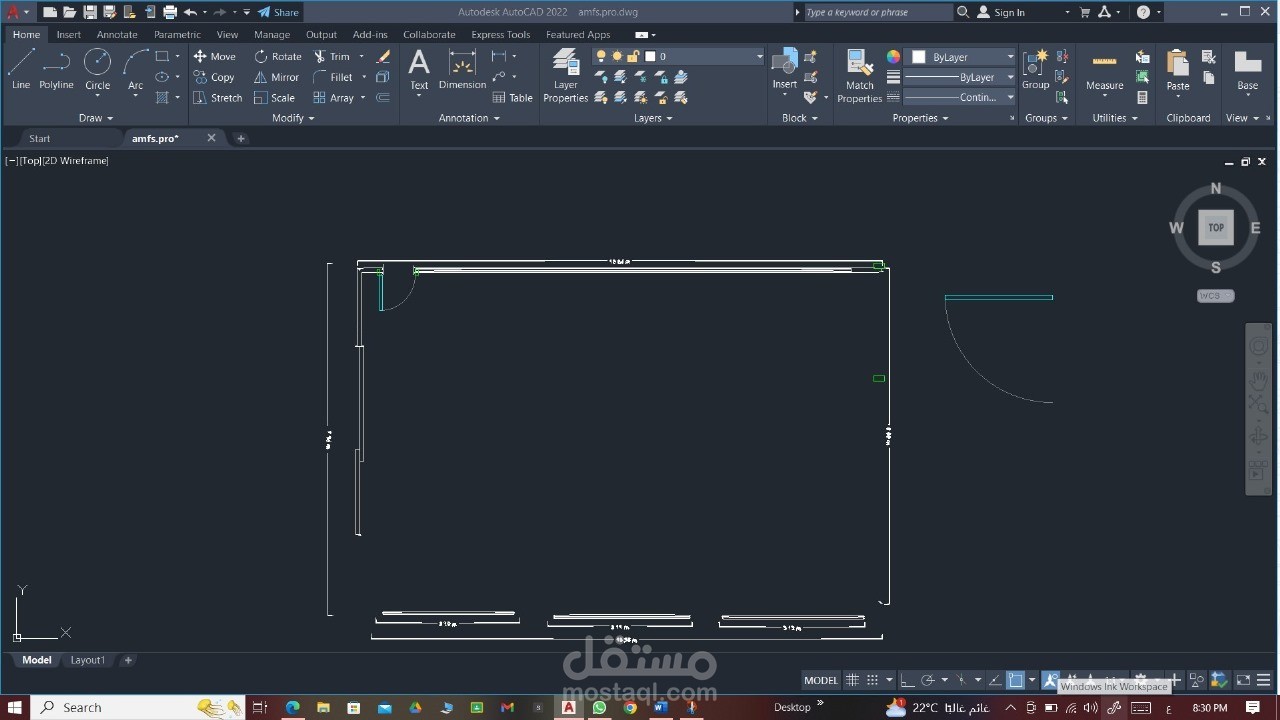Expand the Draw panel
This screenshot has width=1280, height=720.
pyautogui.click(x=96, y=118)
